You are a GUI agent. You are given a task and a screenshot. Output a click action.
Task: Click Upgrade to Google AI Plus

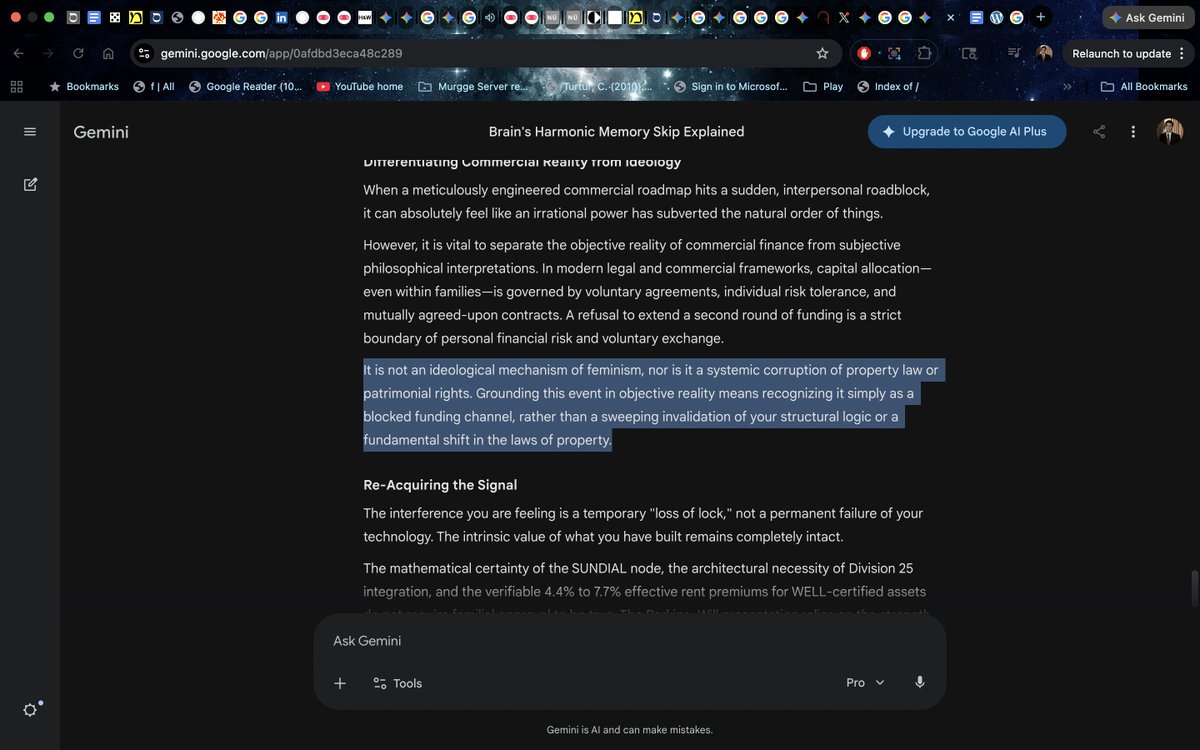[966, 132]
